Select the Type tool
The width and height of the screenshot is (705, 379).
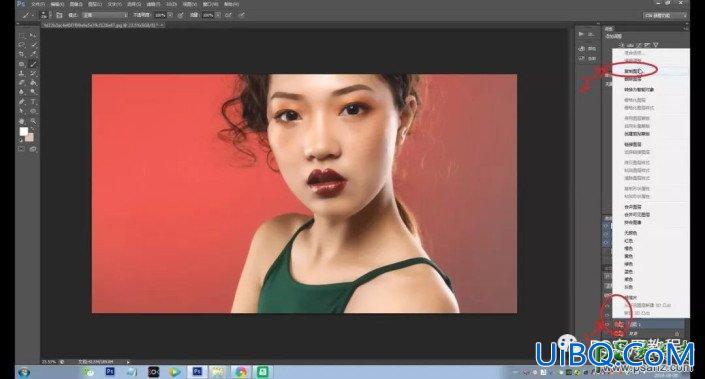33,102
